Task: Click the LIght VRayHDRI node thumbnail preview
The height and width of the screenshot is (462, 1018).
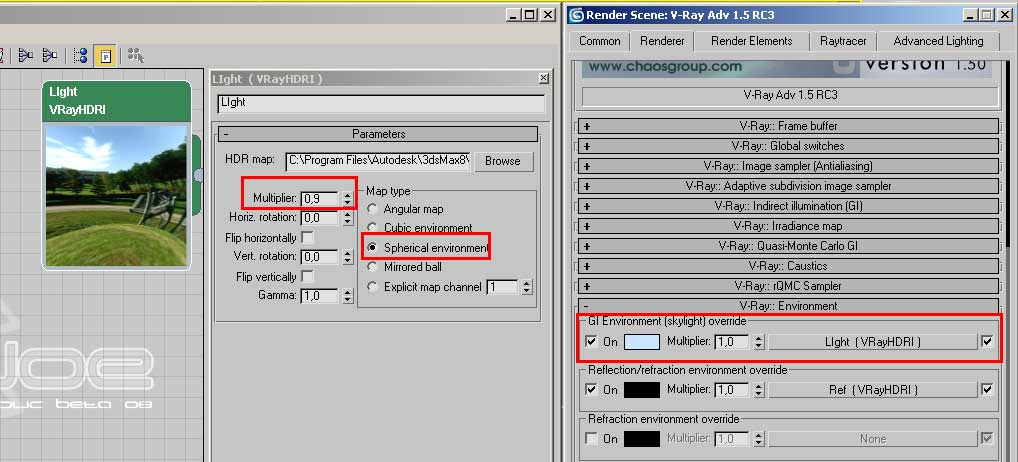Action: [116, 195]
